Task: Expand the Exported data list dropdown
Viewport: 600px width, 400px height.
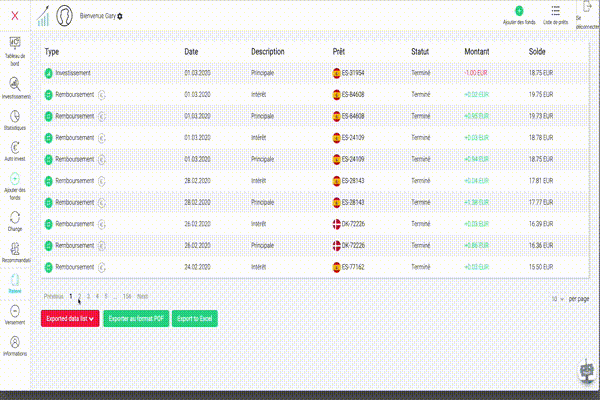Action: (x=70, y=318)
